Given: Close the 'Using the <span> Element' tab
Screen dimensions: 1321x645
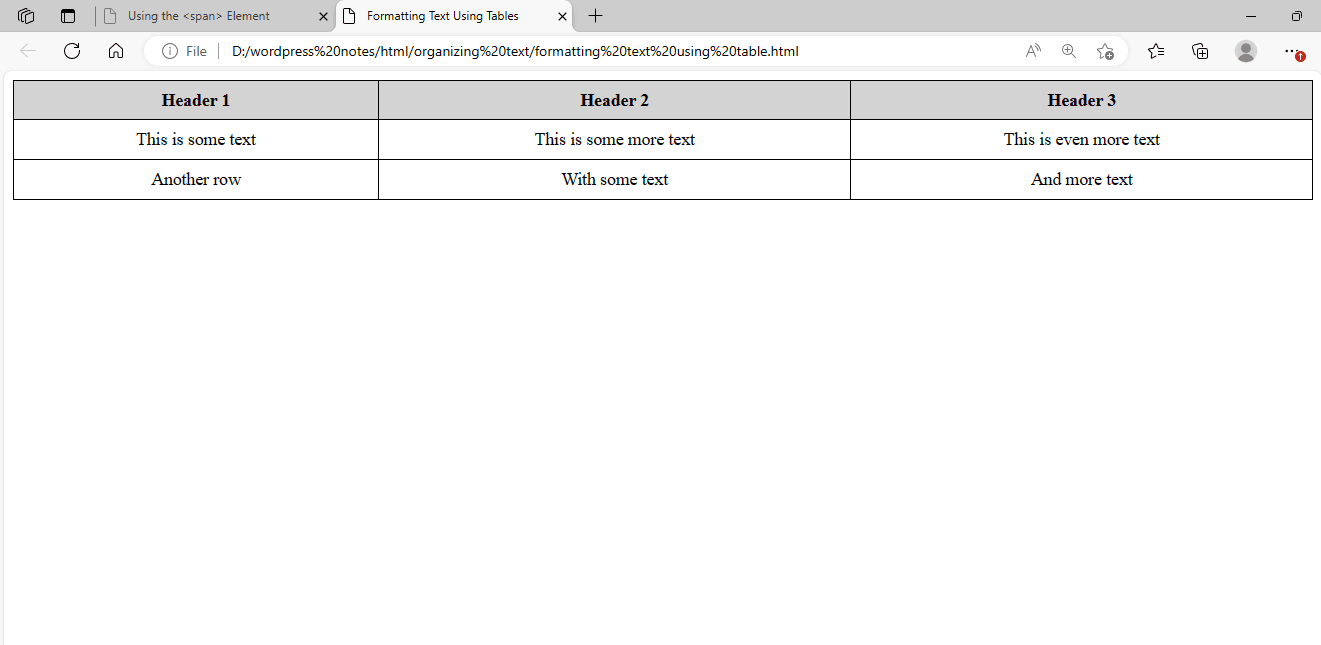Looking at the screenshot, I should click(323, 17).
